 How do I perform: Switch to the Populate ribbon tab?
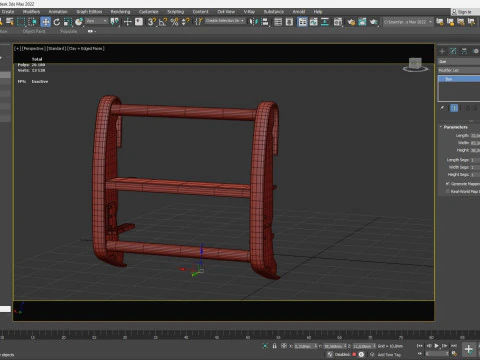coord(69,31)
